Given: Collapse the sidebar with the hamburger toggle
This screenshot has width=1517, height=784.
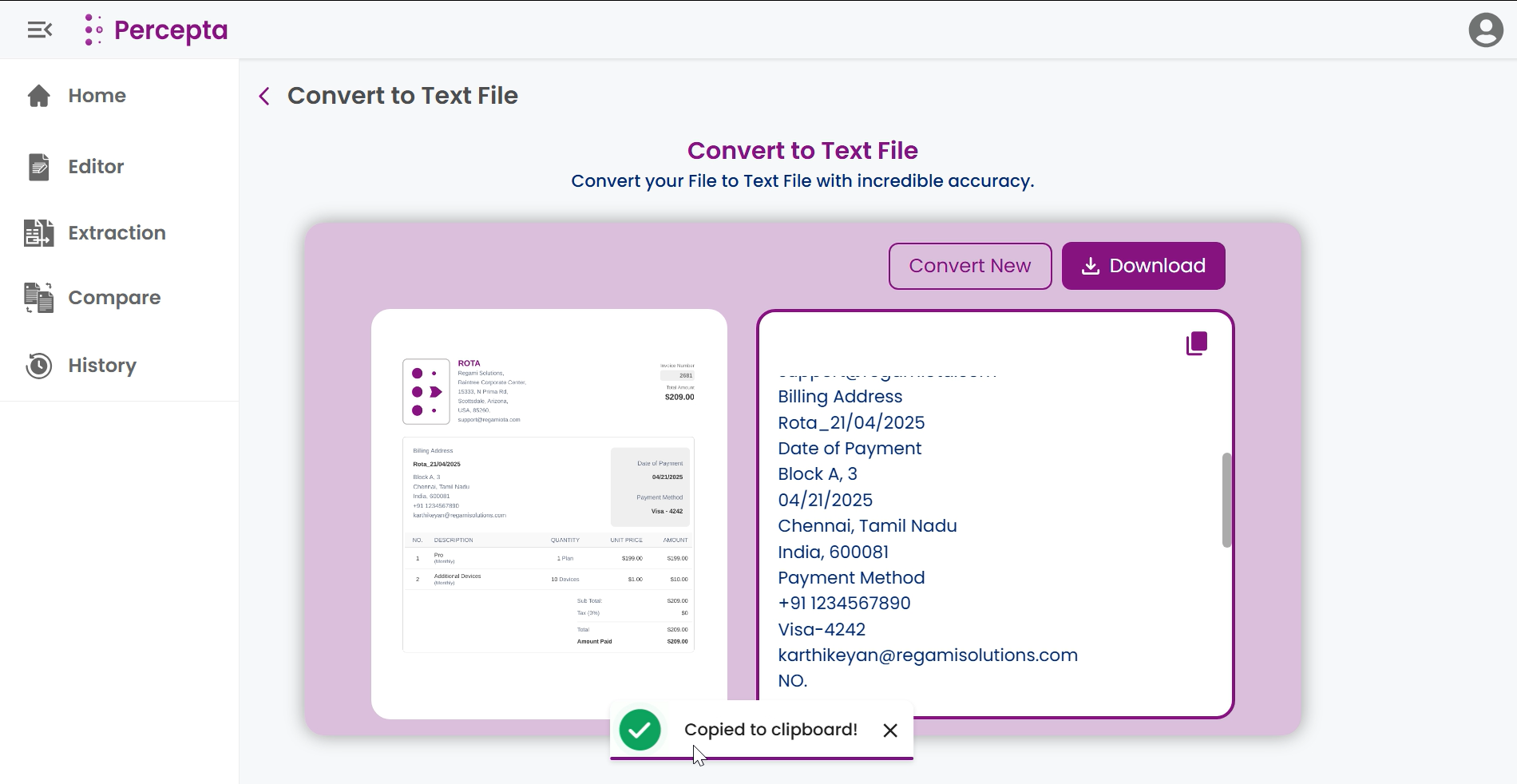Looking at the screenshot, I should point(39,30).
